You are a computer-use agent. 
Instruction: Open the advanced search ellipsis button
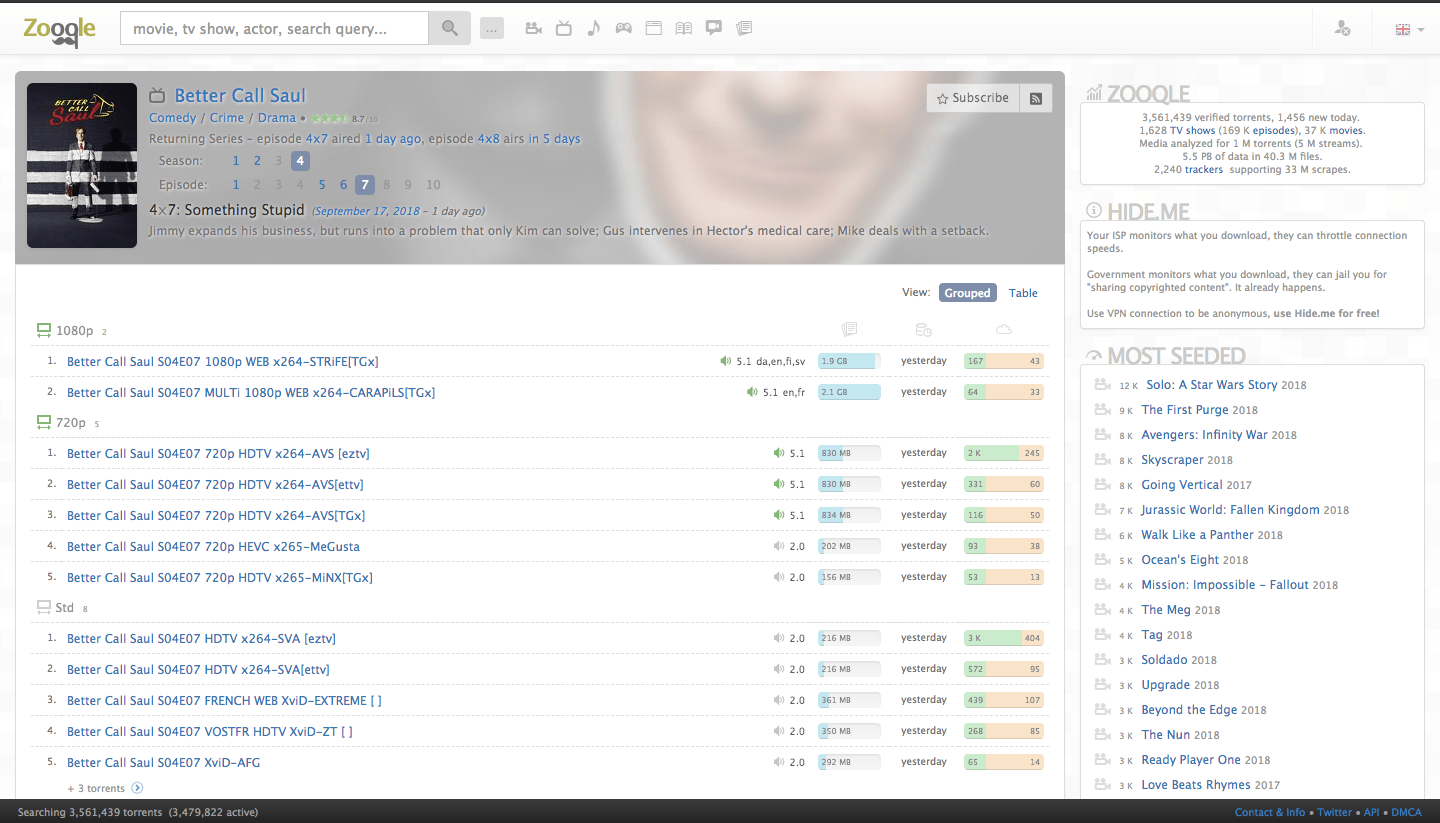(x=492, y=29)
